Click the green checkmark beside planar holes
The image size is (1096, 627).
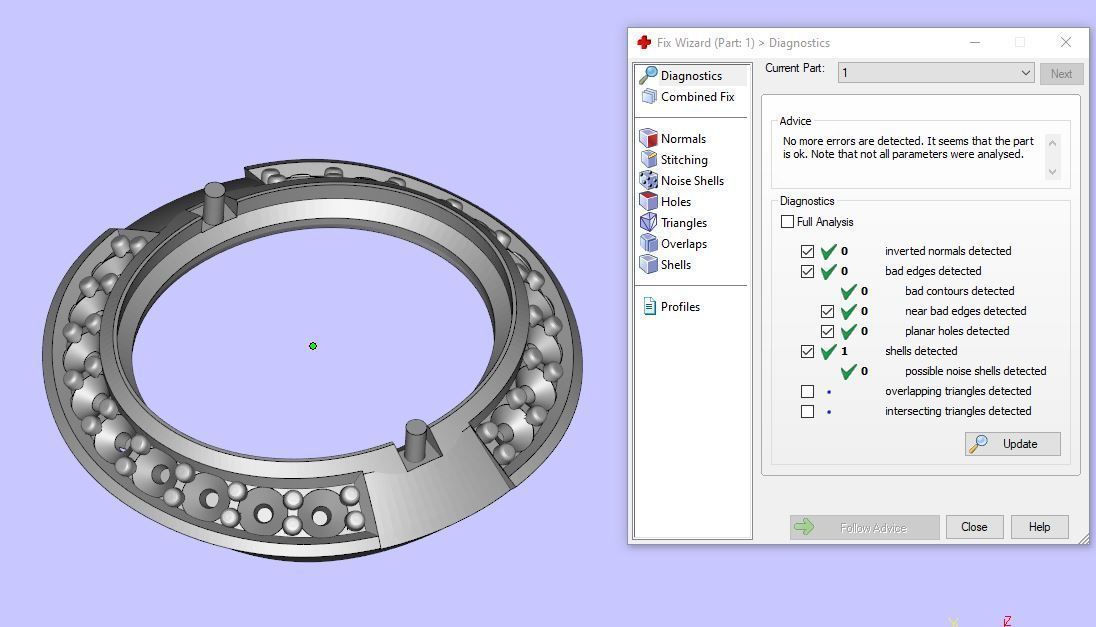click(849, 331)
